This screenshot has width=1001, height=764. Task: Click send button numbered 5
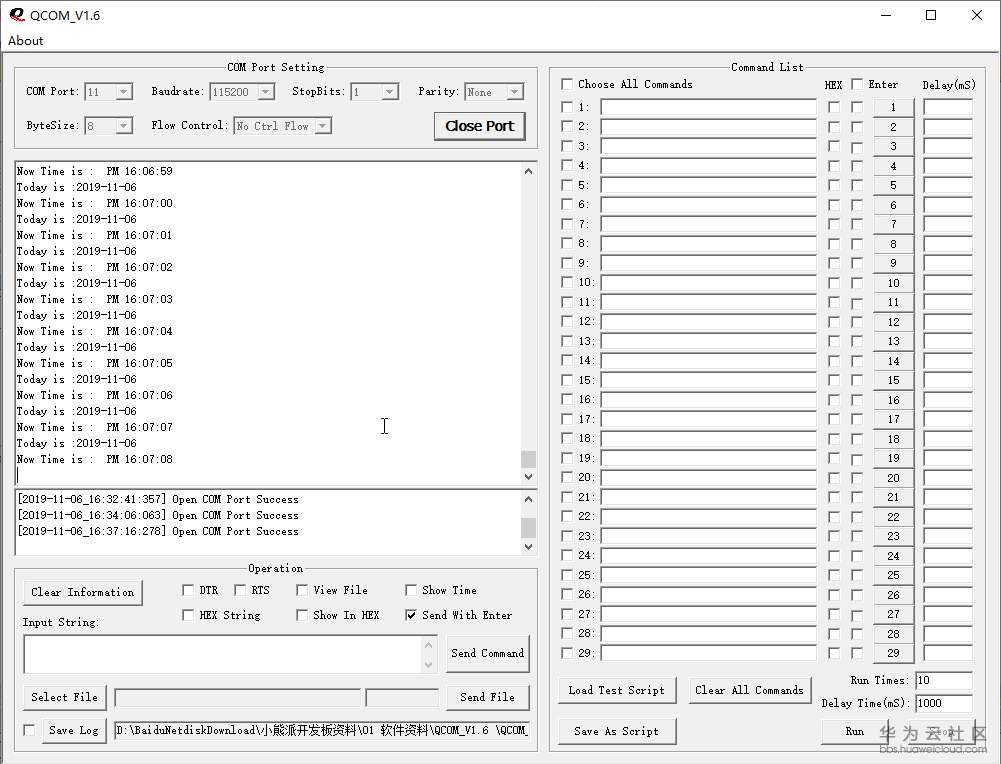point(893,185)
